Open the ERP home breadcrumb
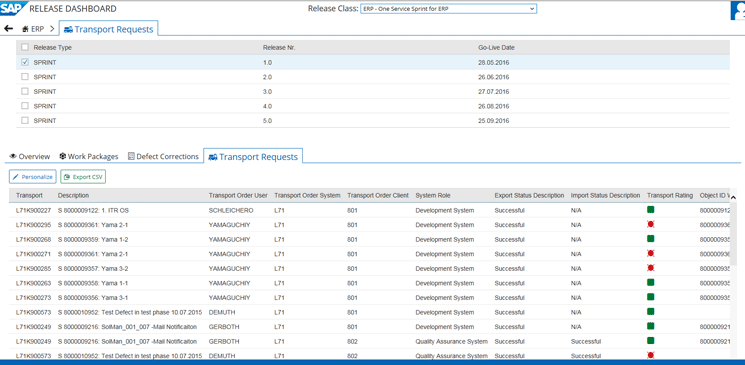 click(33, 29)
